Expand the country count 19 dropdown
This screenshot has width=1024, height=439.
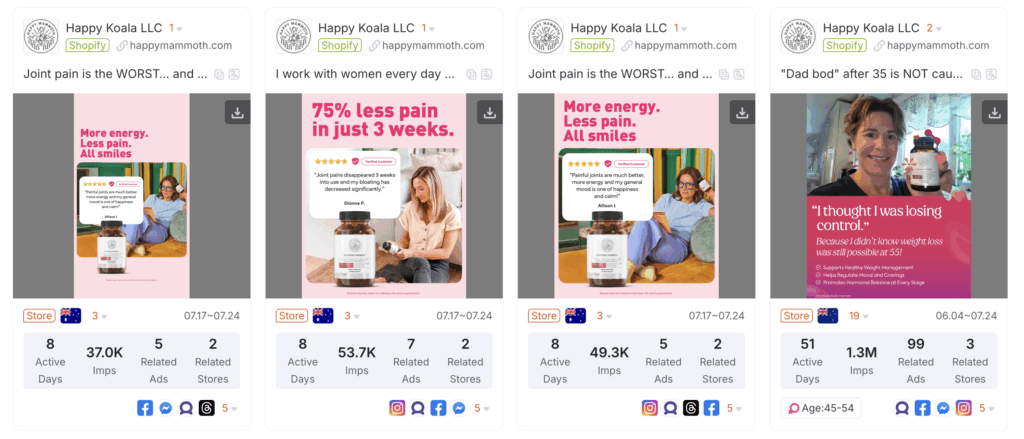click(859, 316)
